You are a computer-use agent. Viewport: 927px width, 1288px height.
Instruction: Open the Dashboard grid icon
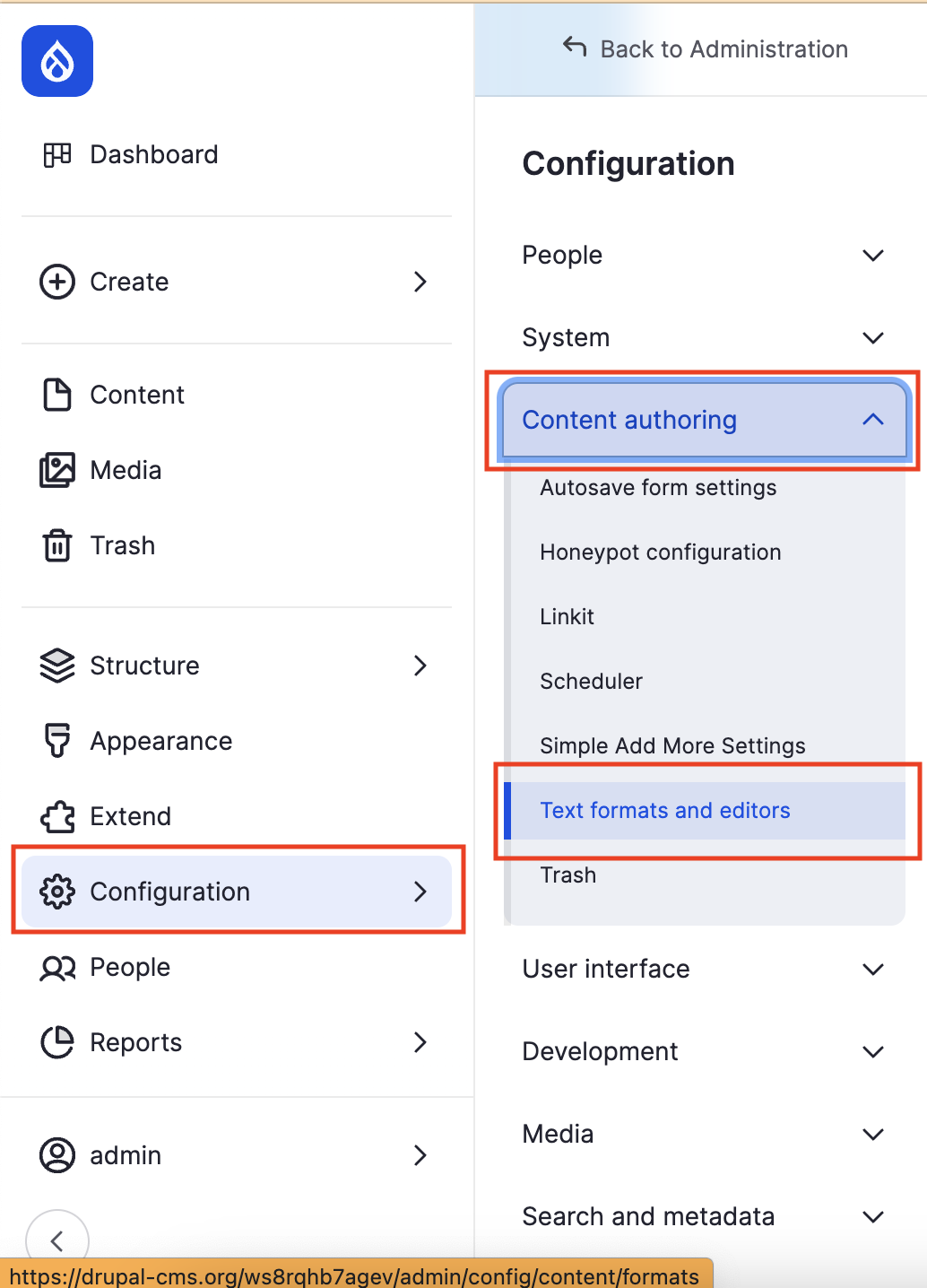(x=57, y=155)
